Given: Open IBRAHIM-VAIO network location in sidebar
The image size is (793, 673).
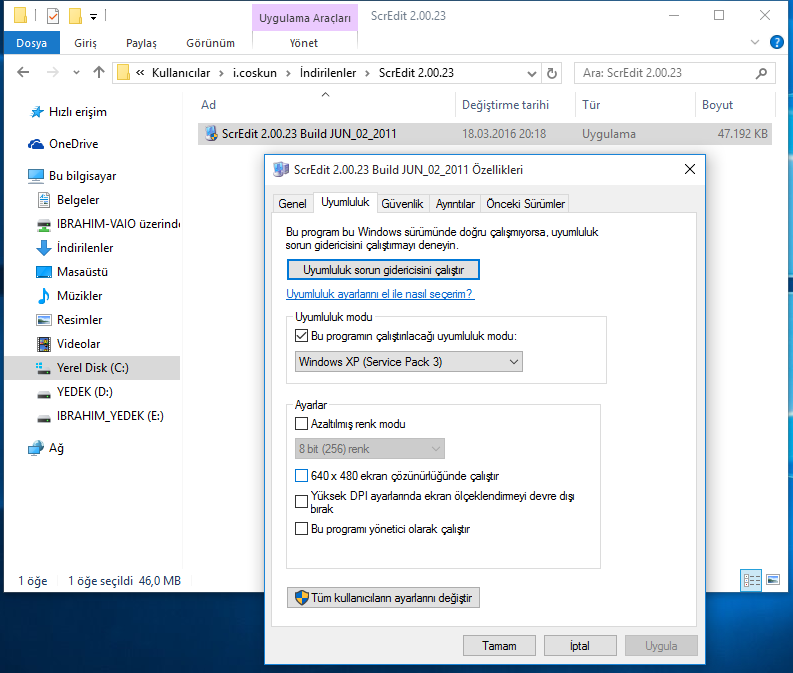Looking at the screenshot, I should (x=108, y=223).
